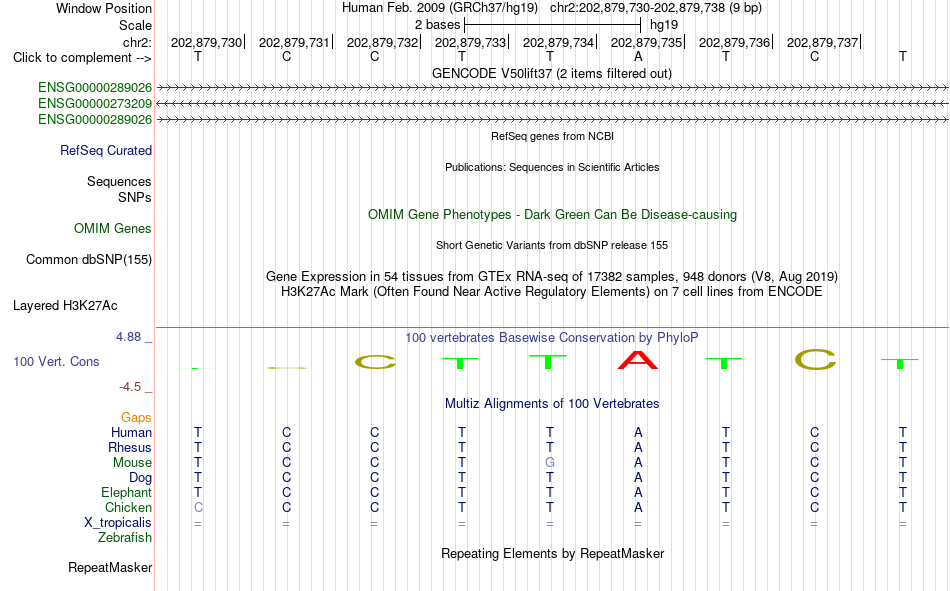Viewport: 950px width, 591px height.
Task: Click position label 202,879,733
Action: tap(470, 42)
